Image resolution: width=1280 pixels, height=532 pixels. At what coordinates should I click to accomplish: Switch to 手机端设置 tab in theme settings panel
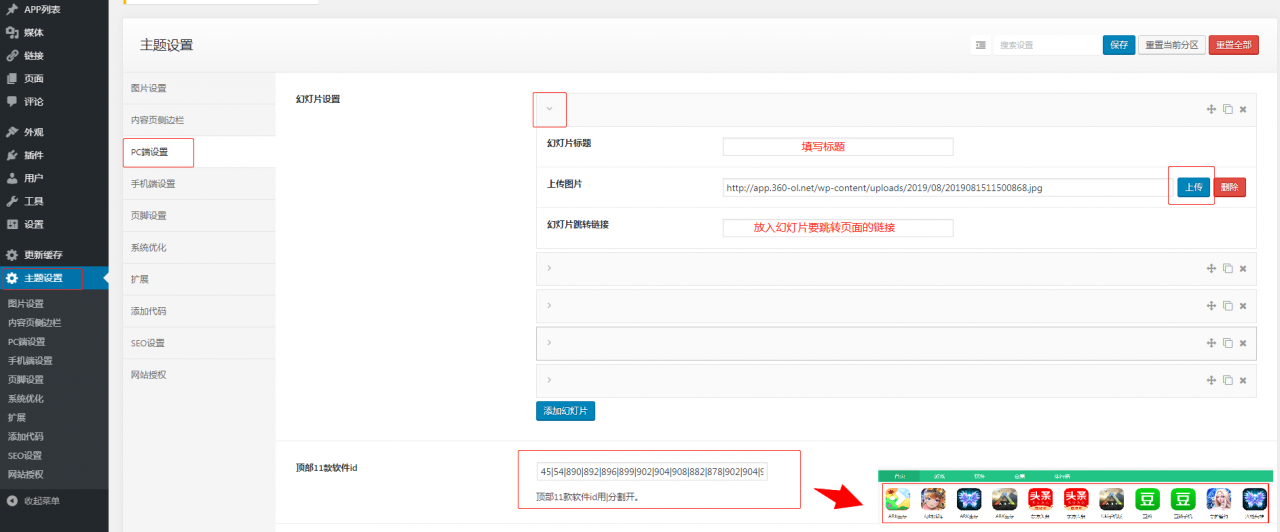pyautogui.click(x=199, y=184)
